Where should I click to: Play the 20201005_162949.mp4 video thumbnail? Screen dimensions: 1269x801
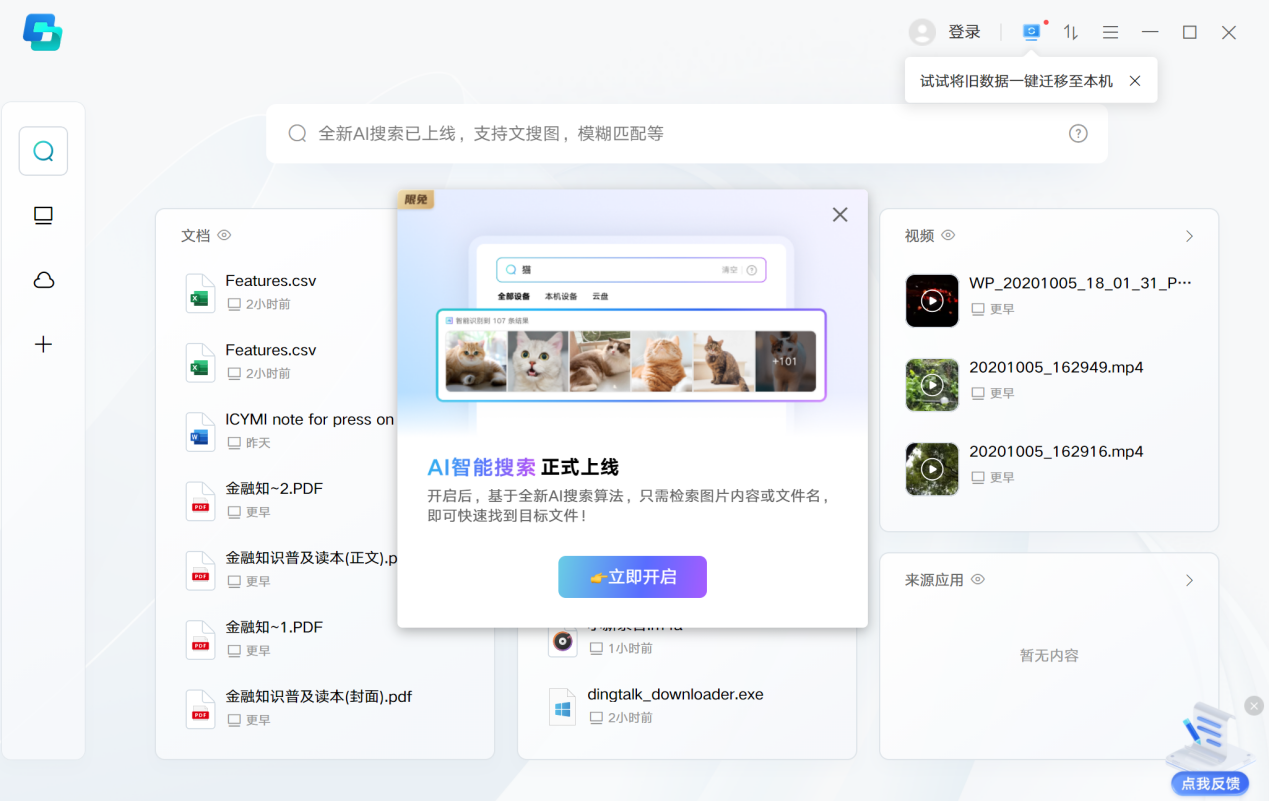coord(932,385)
